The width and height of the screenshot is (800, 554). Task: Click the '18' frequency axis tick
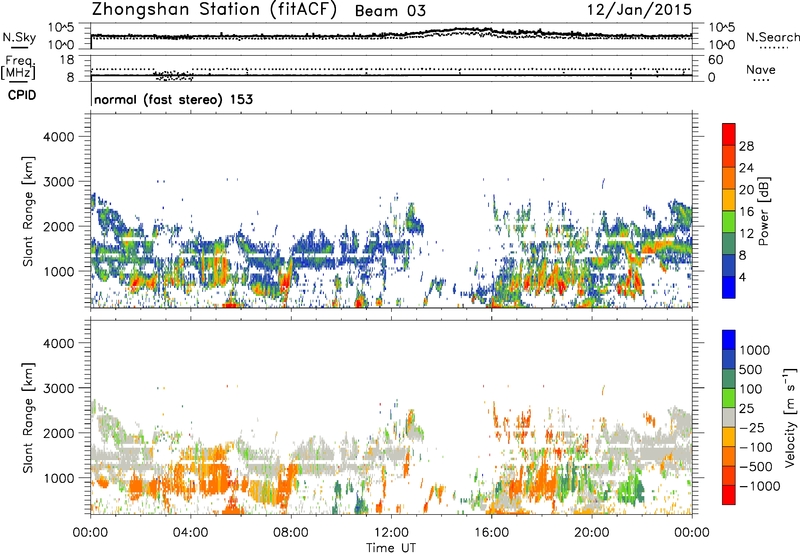[67, 60]
